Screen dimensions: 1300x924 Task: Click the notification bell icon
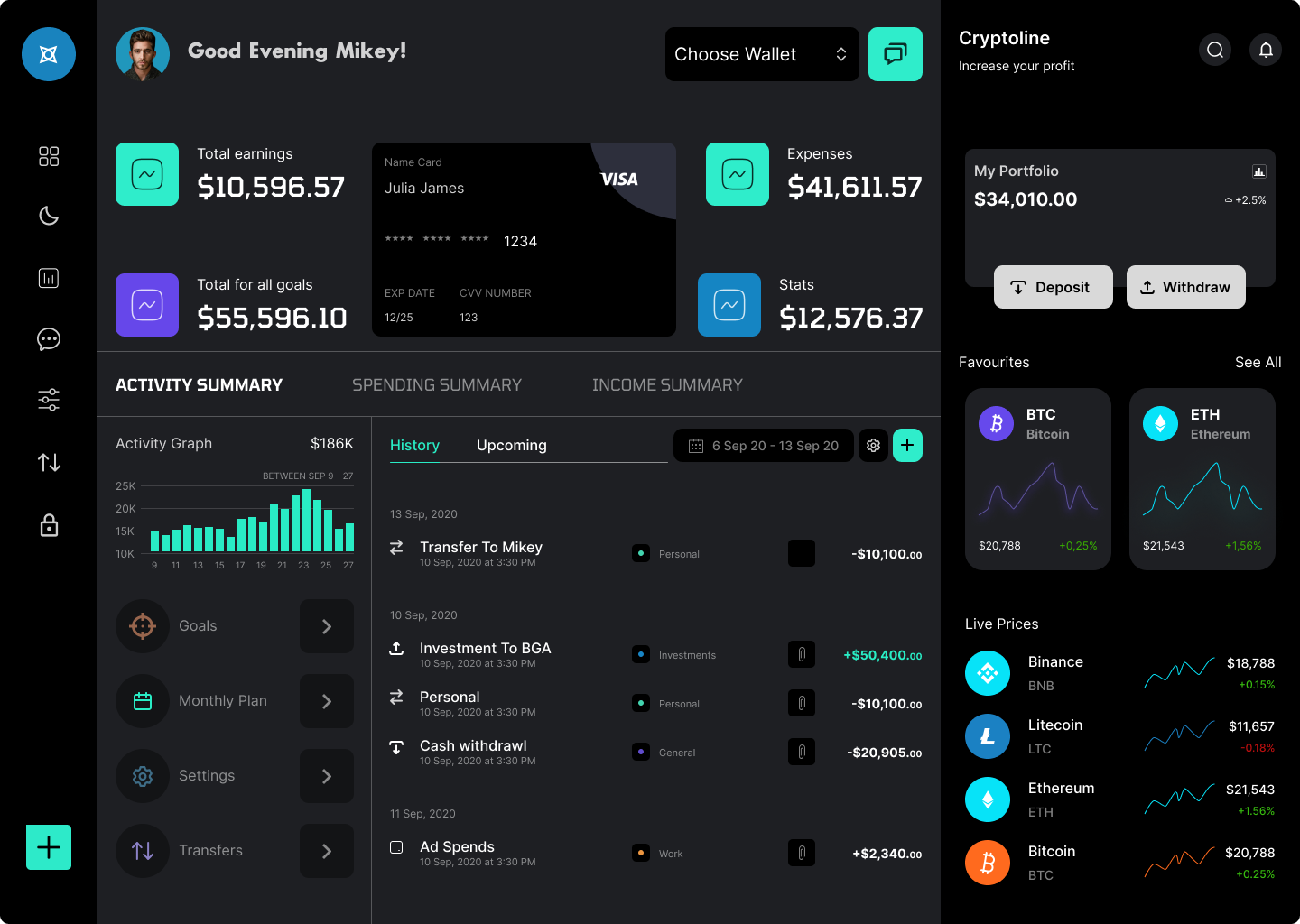click(1266, 50)
